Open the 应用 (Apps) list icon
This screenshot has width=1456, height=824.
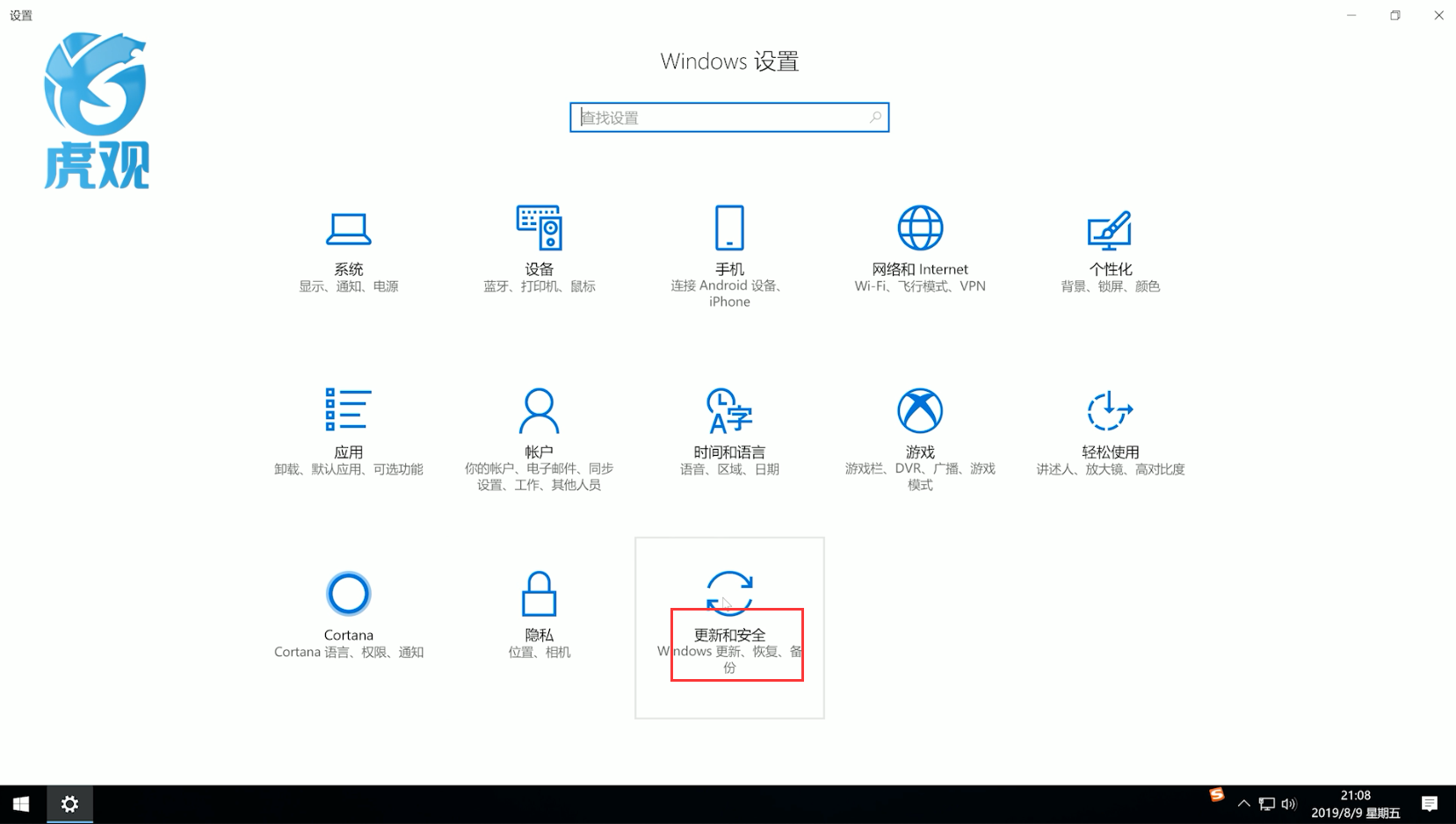pos(349,410)
